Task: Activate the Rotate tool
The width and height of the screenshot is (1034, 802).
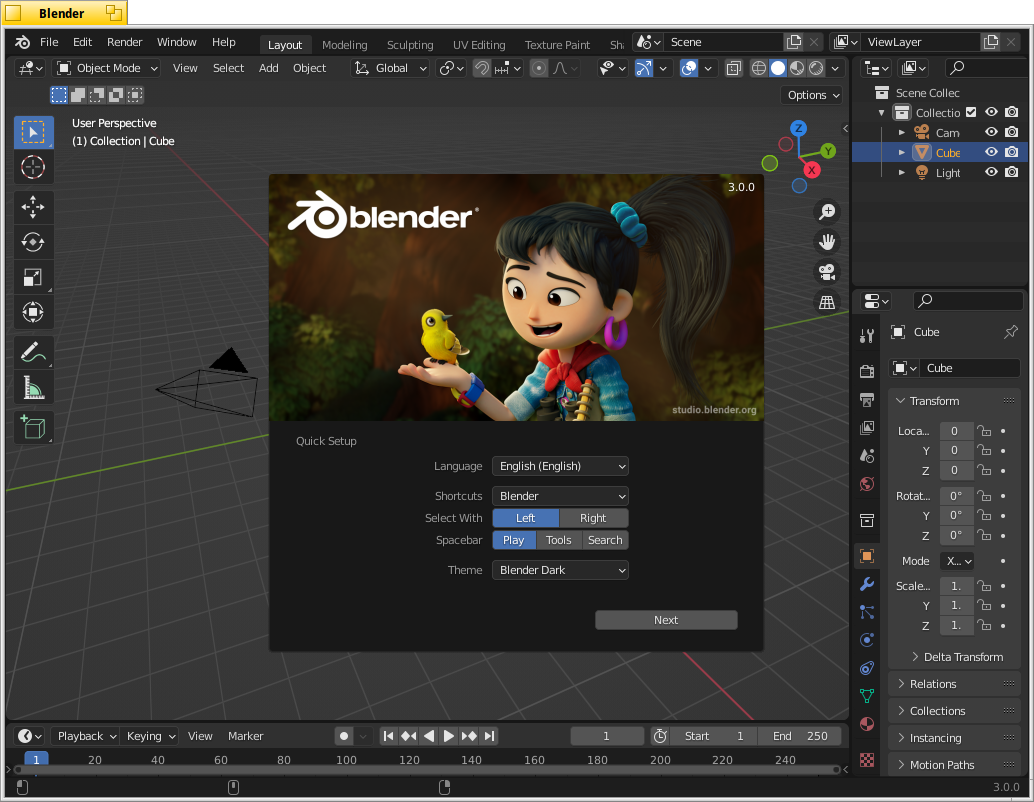Action: tap(33, 242)
